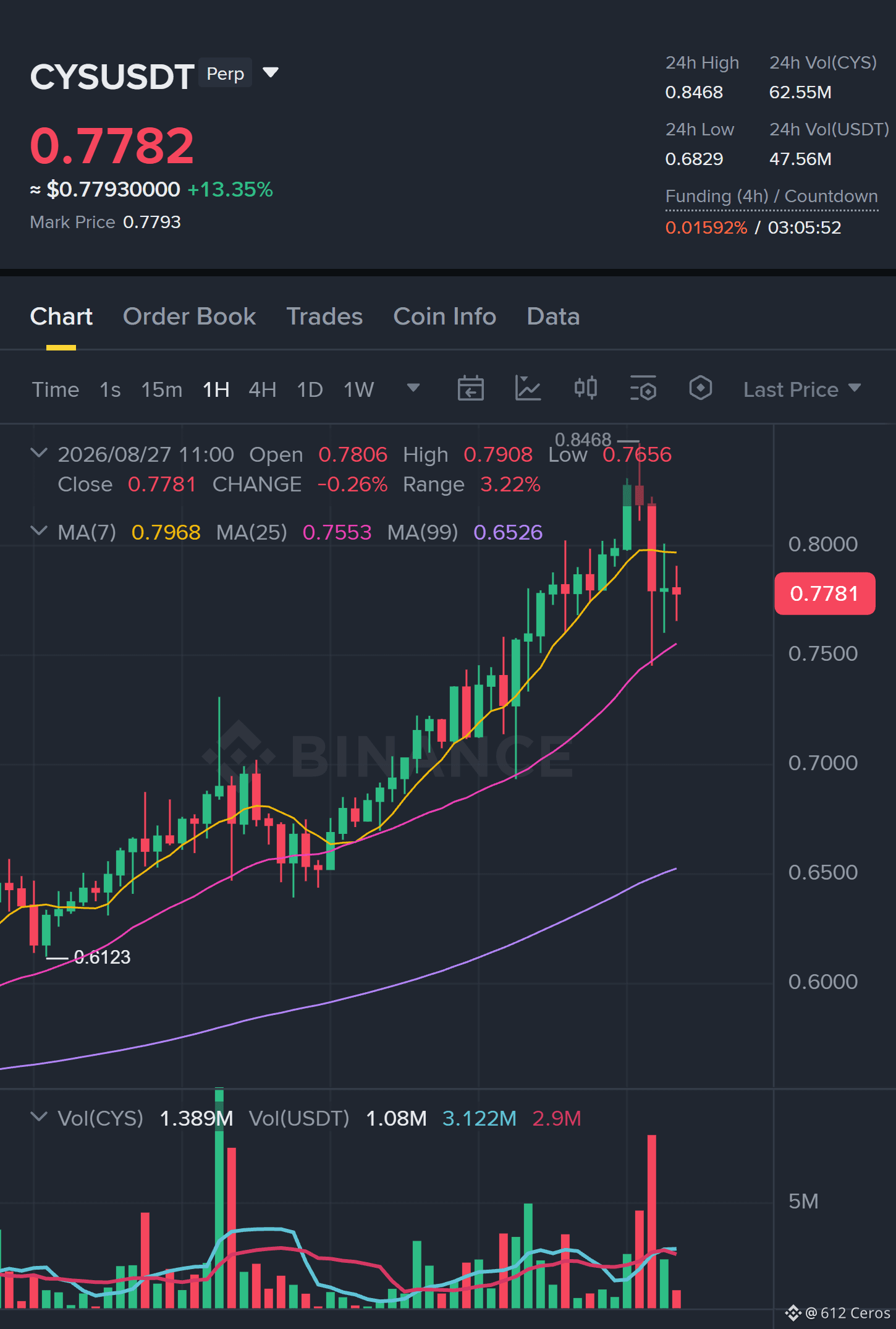
Task: Collapse the OHLC info row chevron
Action: pyautogui.click(x=39, y=454)
